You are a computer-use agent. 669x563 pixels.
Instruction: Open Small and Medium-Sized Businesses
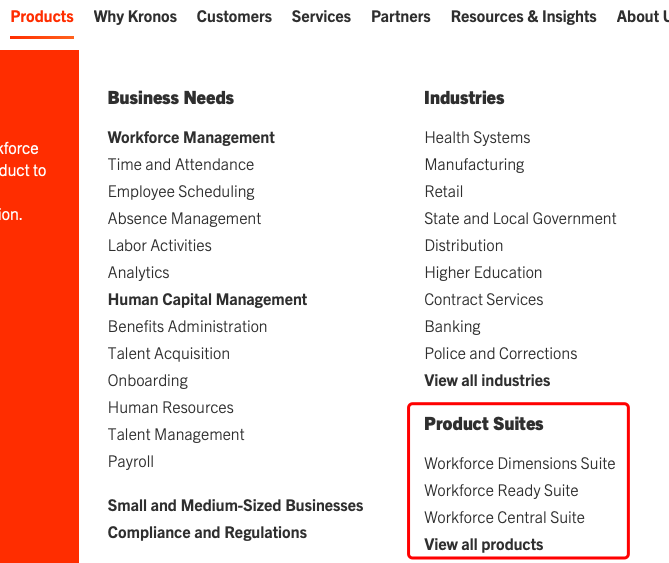(235, 506)
